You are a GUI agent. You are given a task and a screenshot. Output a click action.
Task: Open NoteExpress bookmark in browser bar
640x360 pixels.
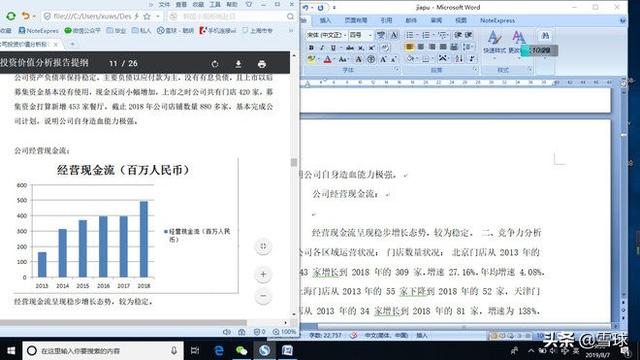tap(39, 31)
